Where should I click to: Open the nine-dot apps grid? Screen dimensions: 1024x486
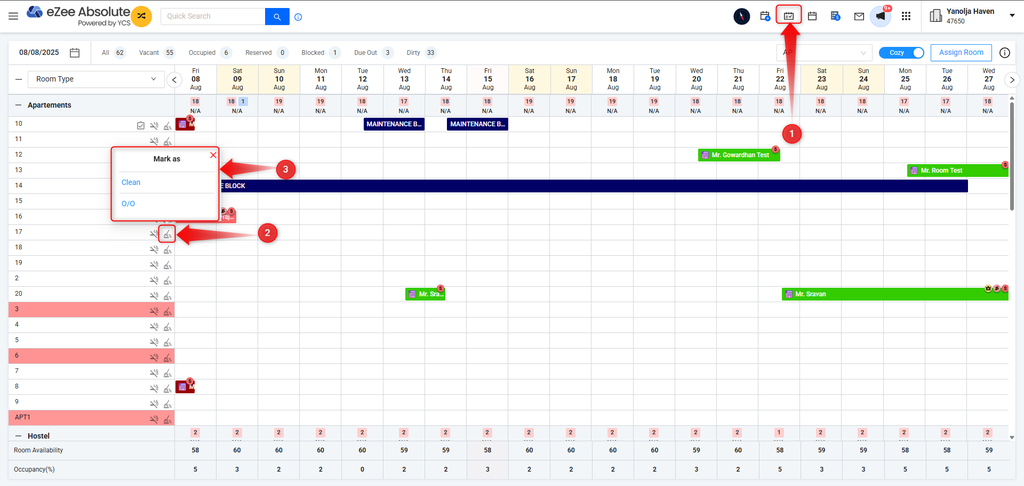tap(906, 16)
